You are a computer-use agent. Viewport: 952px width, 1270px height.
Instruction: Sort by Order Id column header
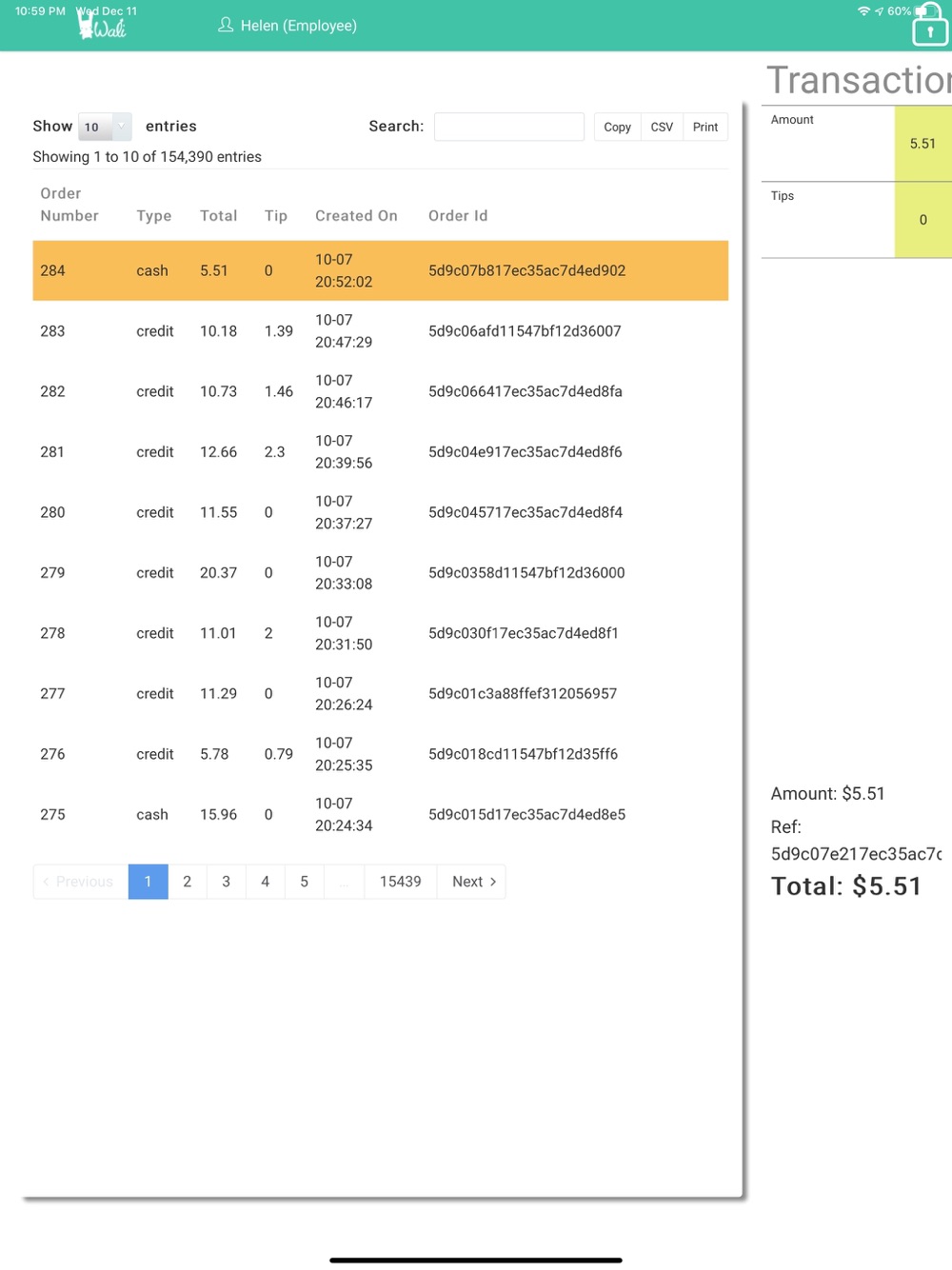pyautogui.click(x=458, y=216)
